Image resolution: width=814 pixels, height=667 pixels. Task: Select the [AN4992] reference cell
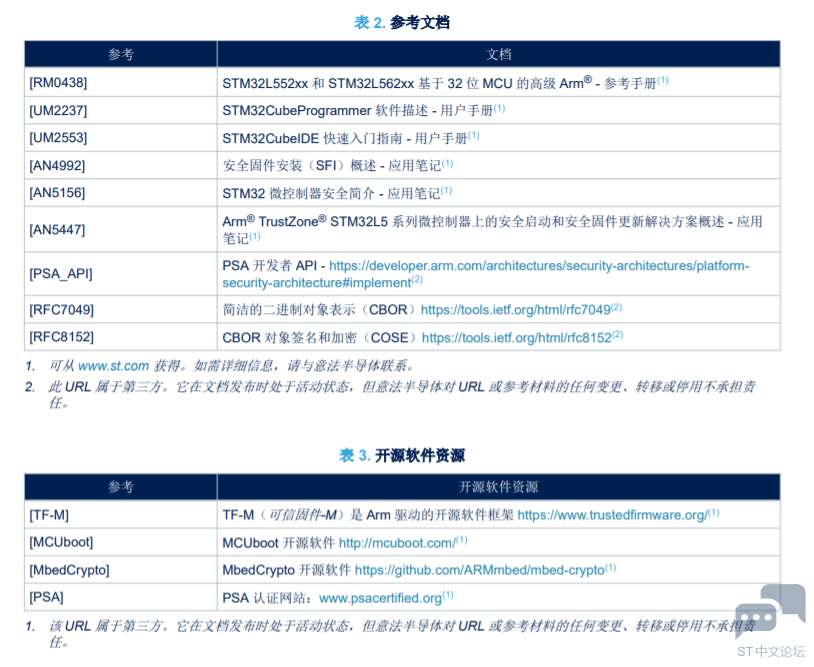[x=120, y=166]
